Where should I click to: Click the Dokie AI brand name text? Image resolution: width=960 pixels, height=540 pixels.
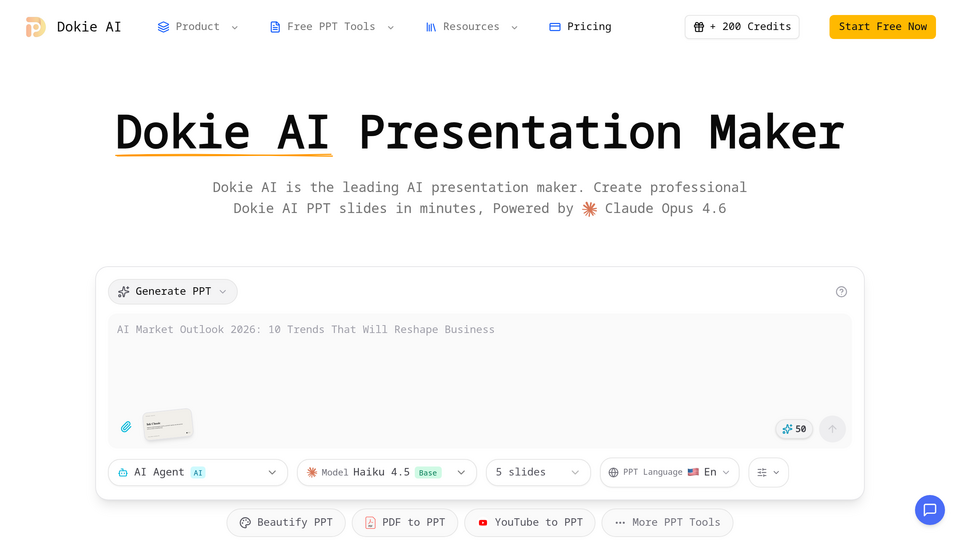(89, 27)
